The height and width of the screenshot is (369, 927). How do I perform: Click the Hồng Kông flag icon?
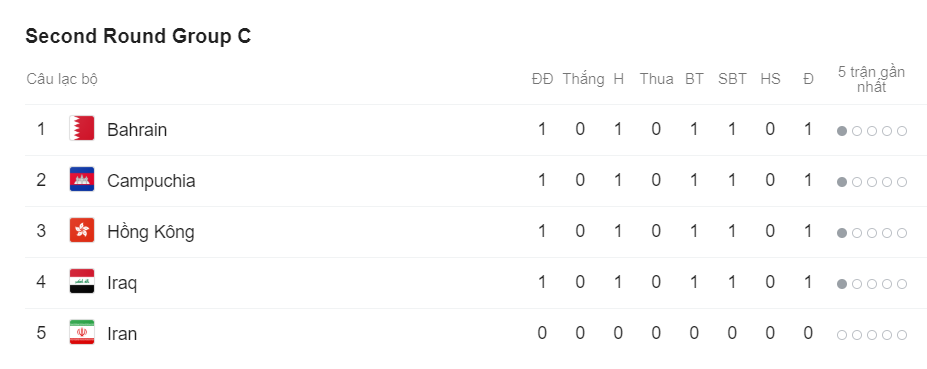[x=82, y=230]
